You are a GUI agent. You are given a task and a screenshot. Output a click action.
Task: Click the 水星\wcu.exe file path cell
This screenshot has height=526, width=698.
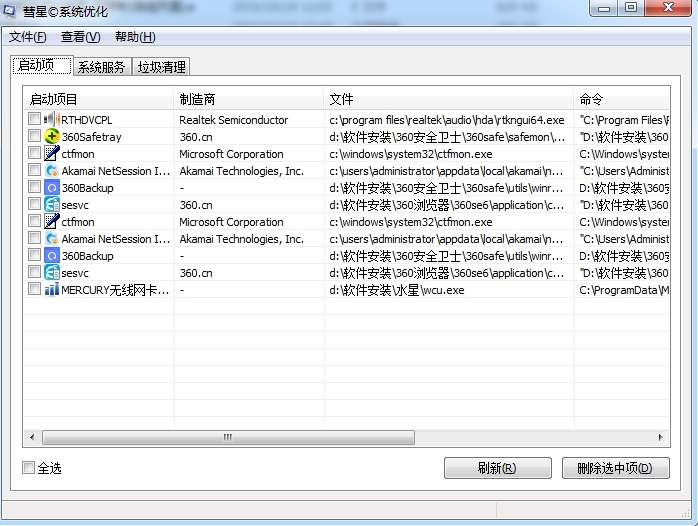(397, 290)
